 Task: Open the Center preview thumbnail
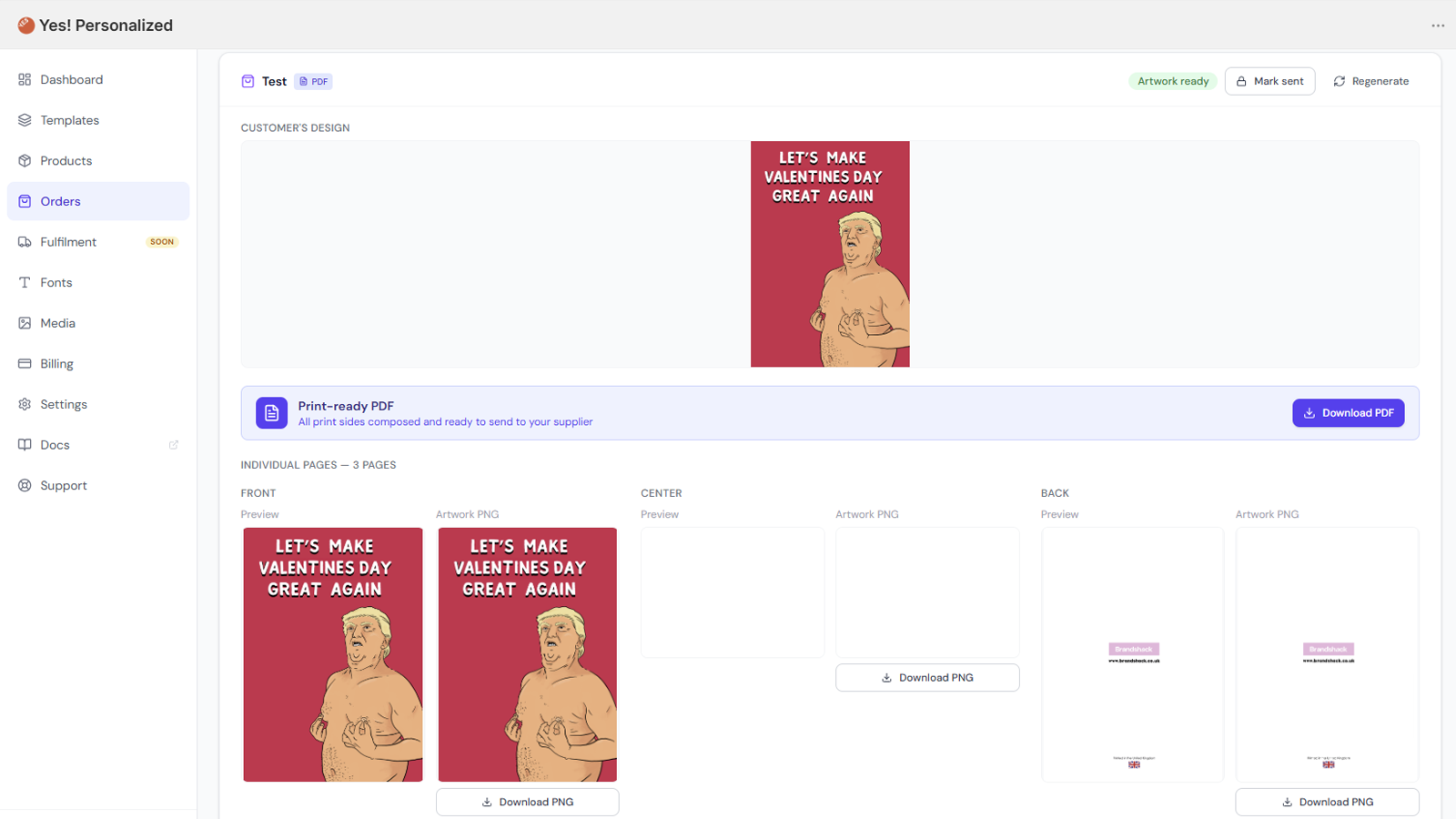click(x=733, y=592)
